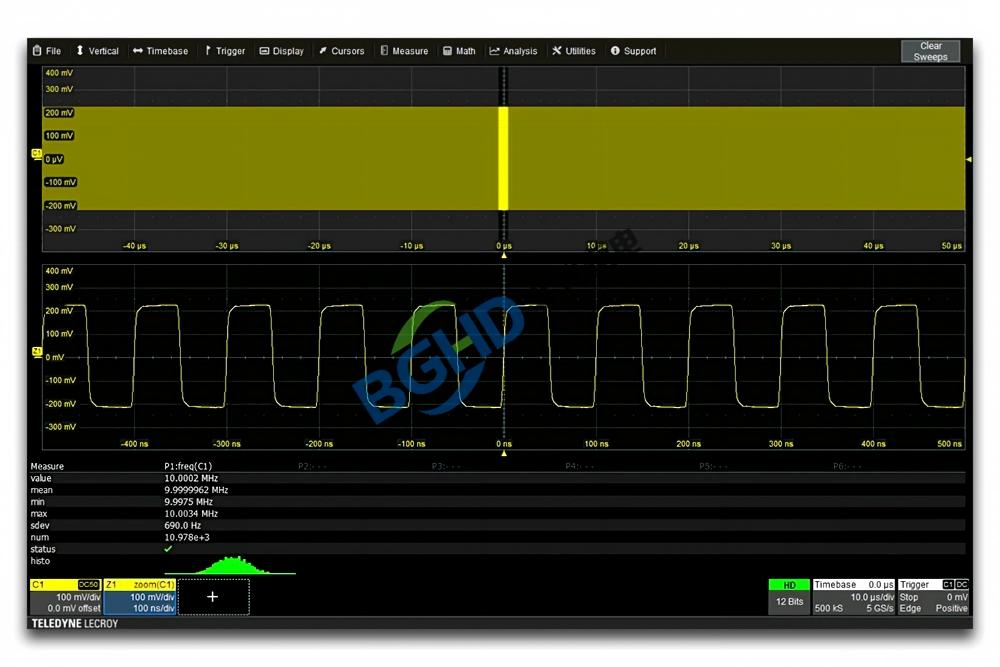Click the Trigger edge icon
The width and height of the screenshot is (1000, 667).
click(x=208, y=50)
